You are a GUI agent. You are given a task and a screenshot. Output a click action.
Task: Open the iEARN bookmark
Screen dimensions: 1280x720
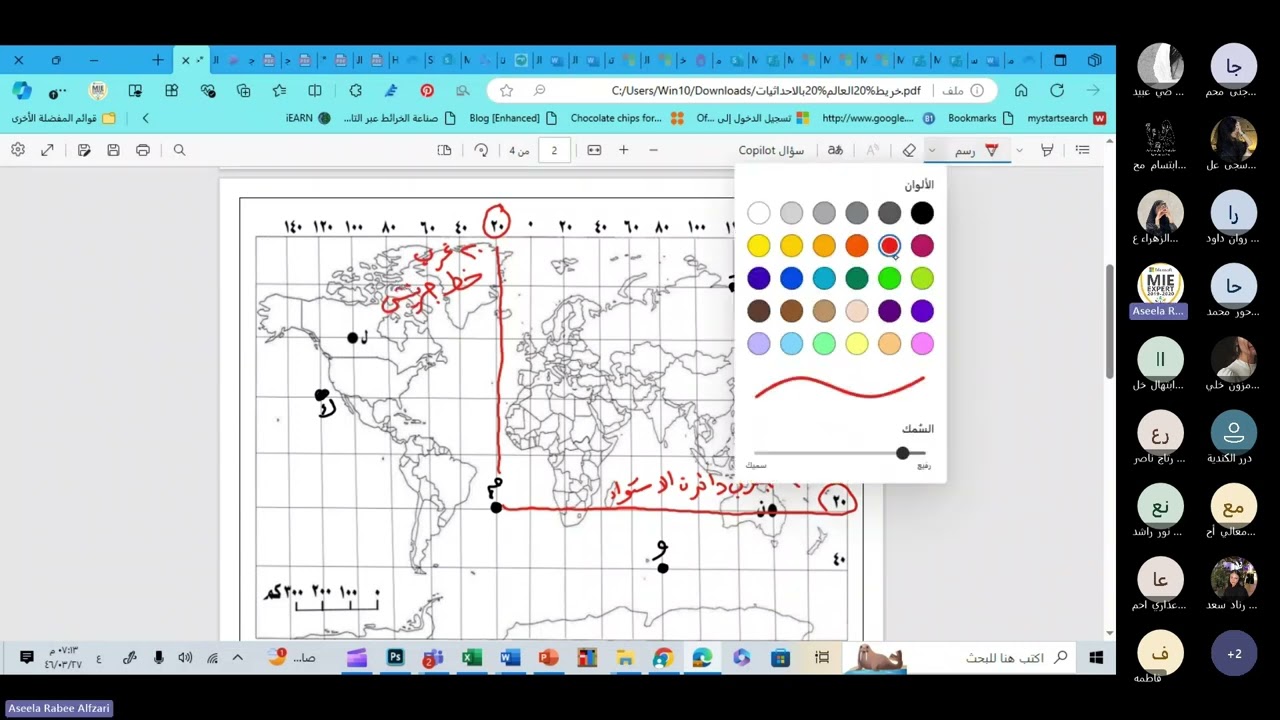click(308, 118)
